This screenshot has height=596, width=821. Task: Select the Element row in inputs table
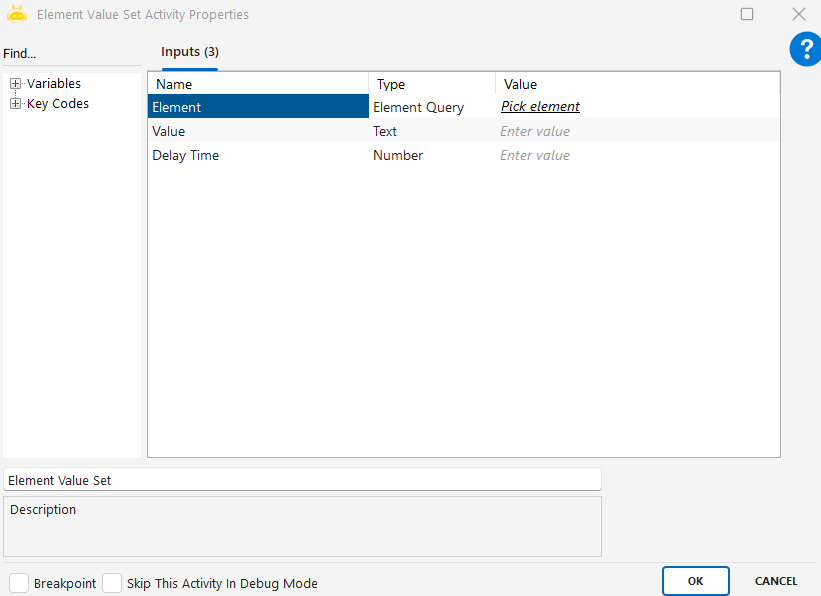258,107
